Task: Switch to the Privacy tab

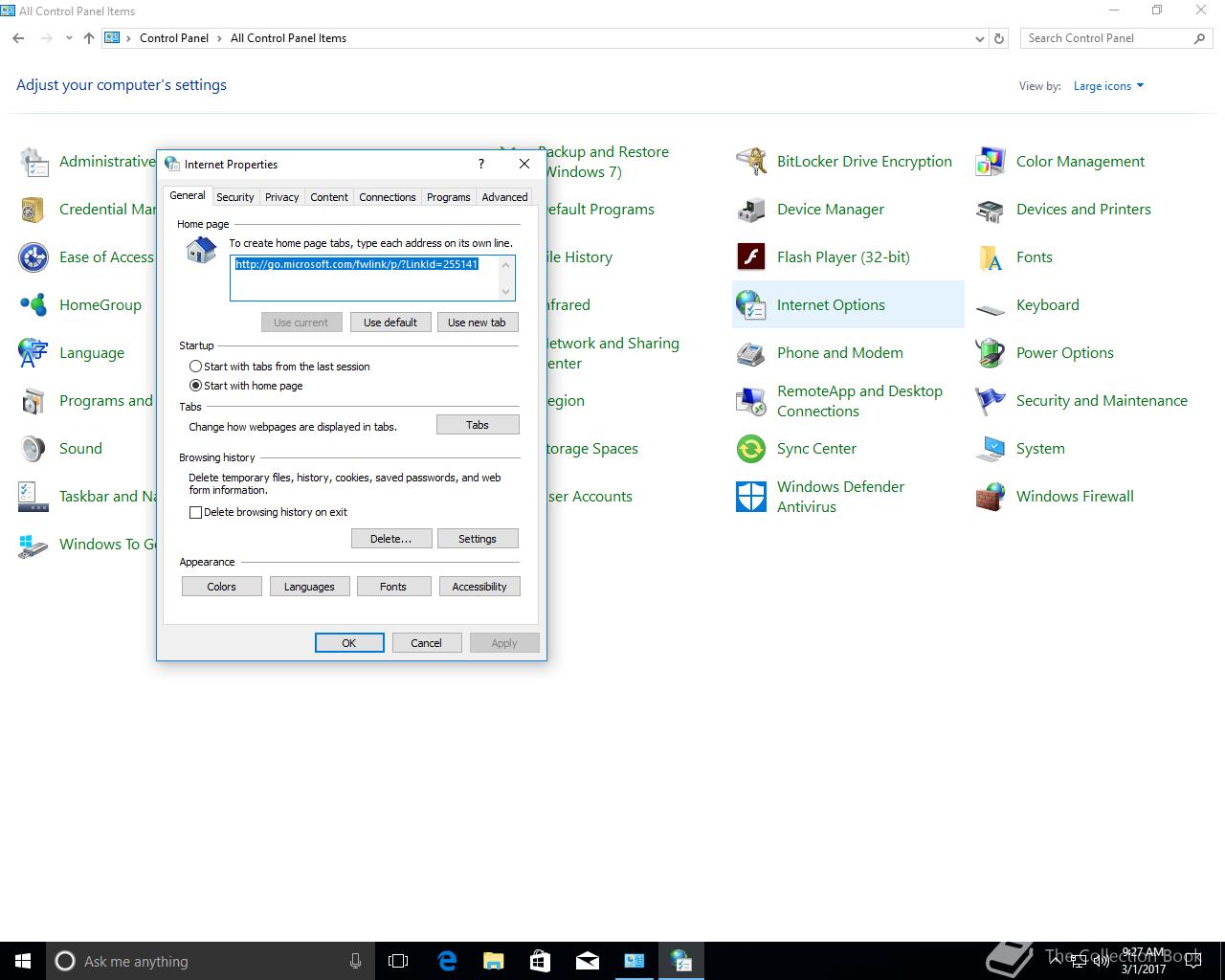Action: pos(281,197)
